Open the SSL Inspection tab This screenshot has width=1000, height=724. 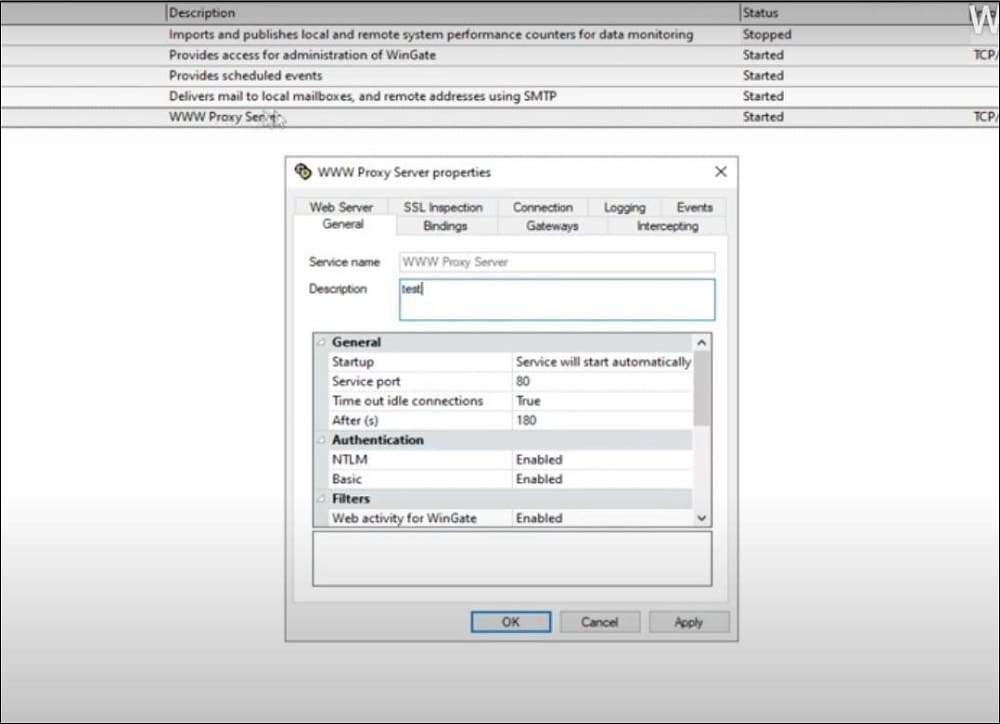(x=443, y=207)
